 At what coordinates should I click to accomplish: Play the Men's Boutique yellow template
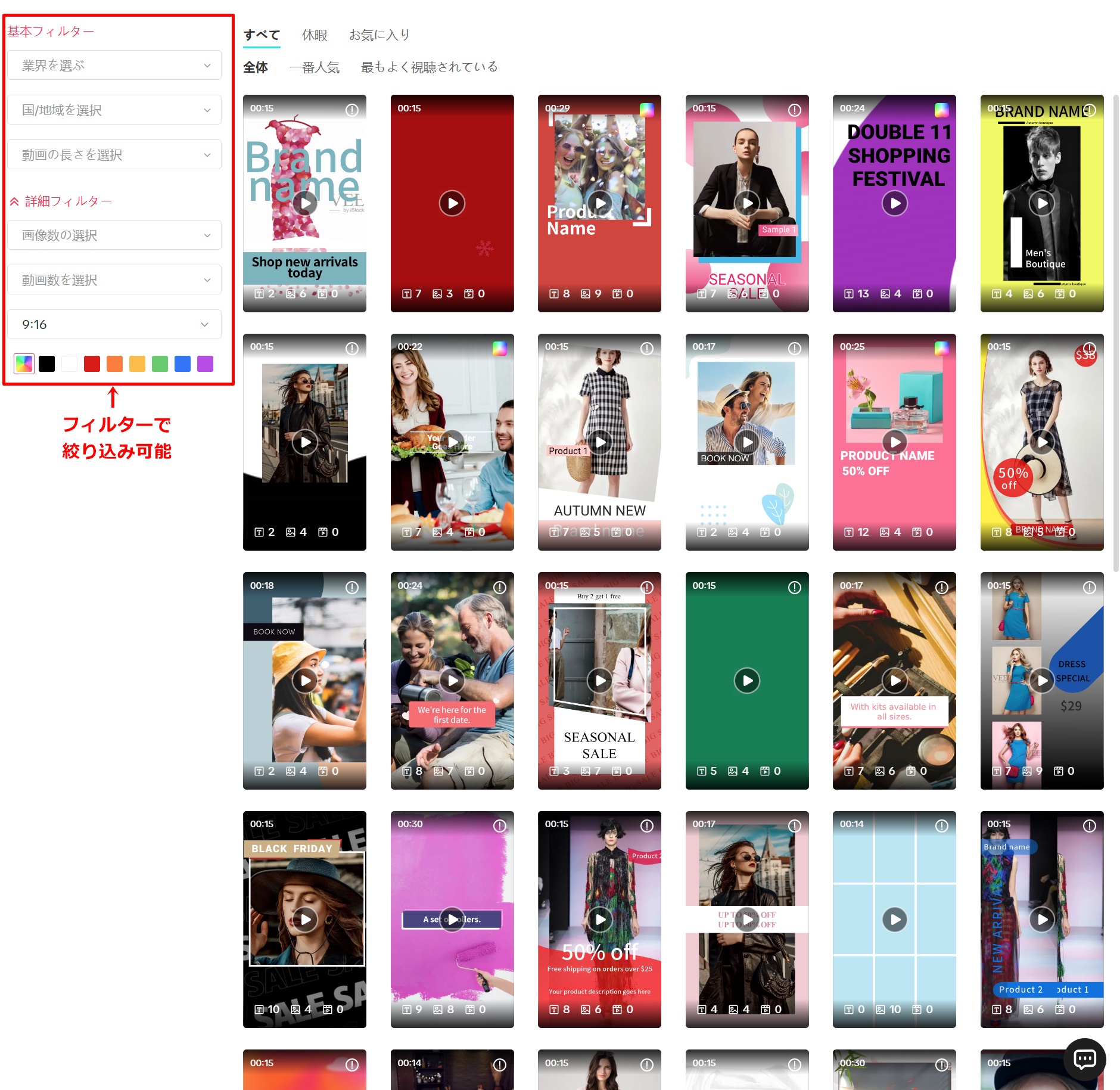[x=1042, y=203]
